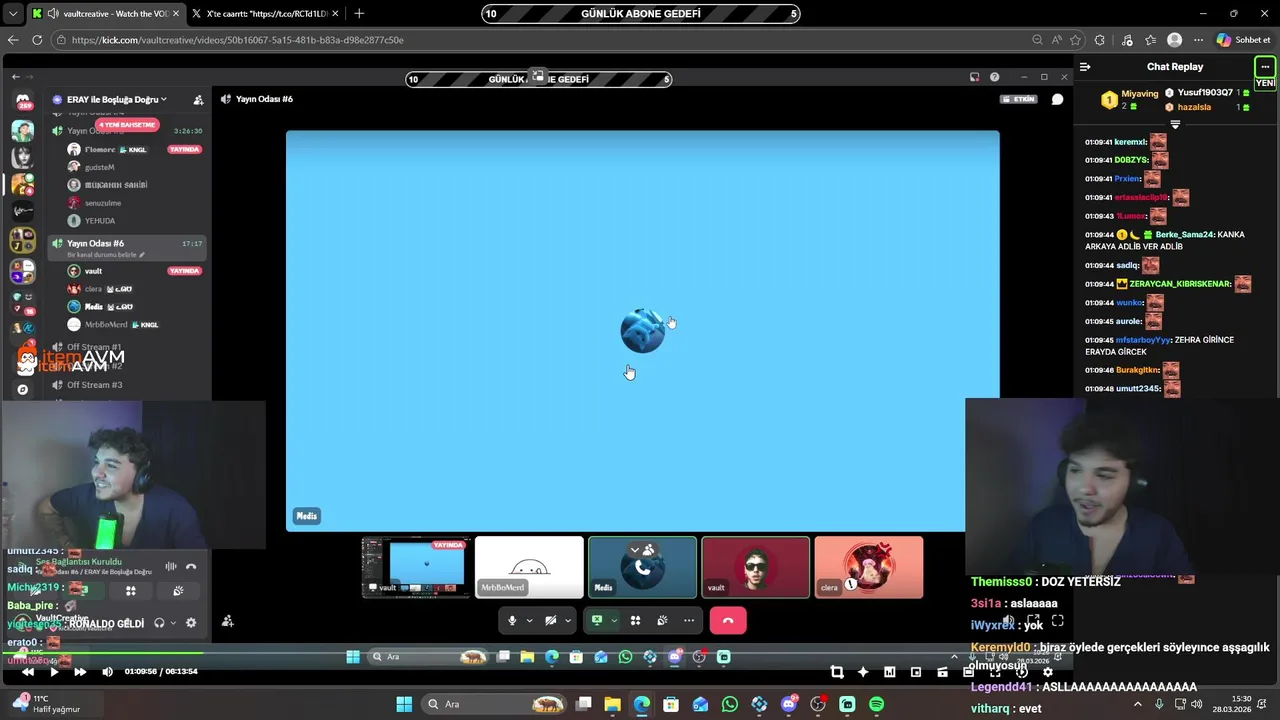Toggle the Discord camera button
Screen dimensions: 1280x720
coord(550,621)
